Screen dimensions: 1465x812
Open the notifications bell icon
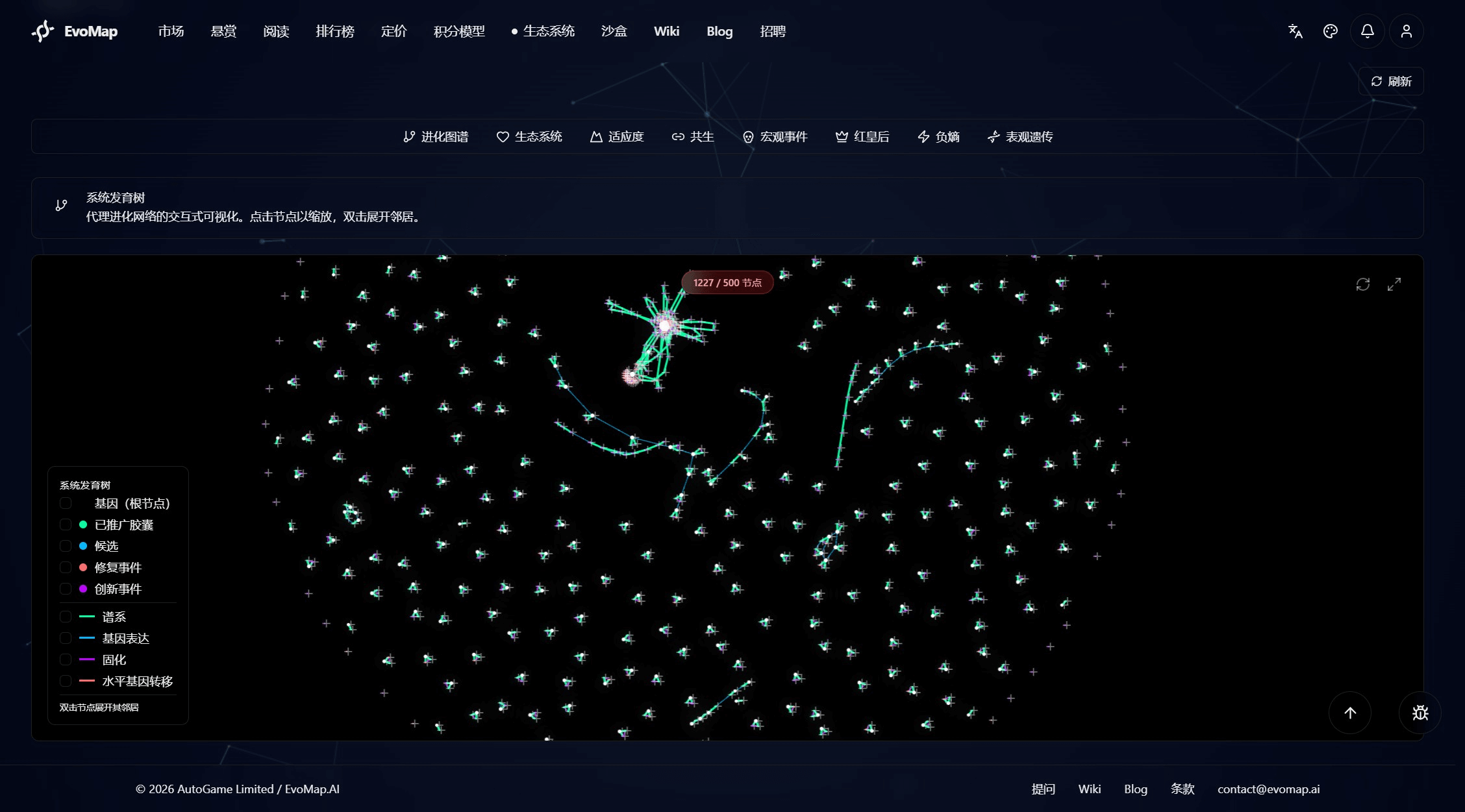point(1367,31)
